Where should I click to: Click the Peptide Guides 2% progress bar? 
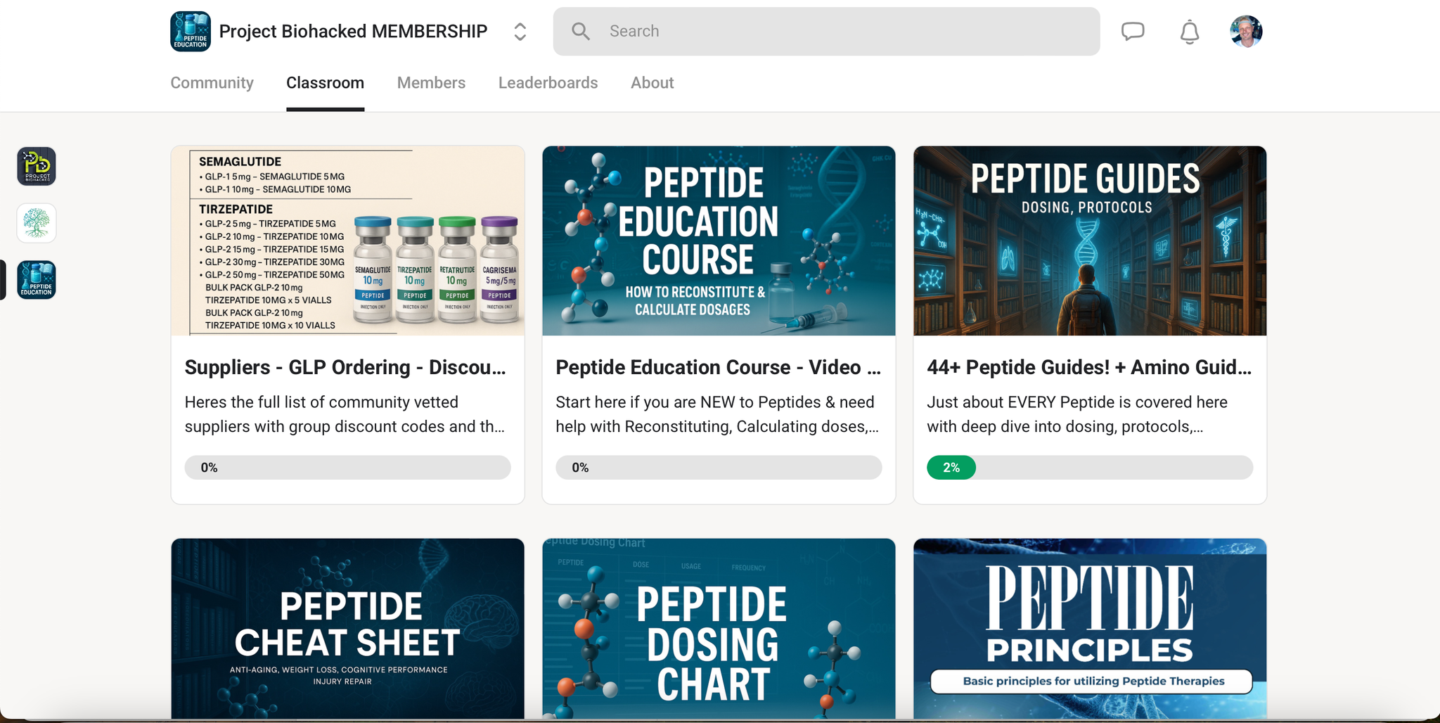pos(1090,467)
